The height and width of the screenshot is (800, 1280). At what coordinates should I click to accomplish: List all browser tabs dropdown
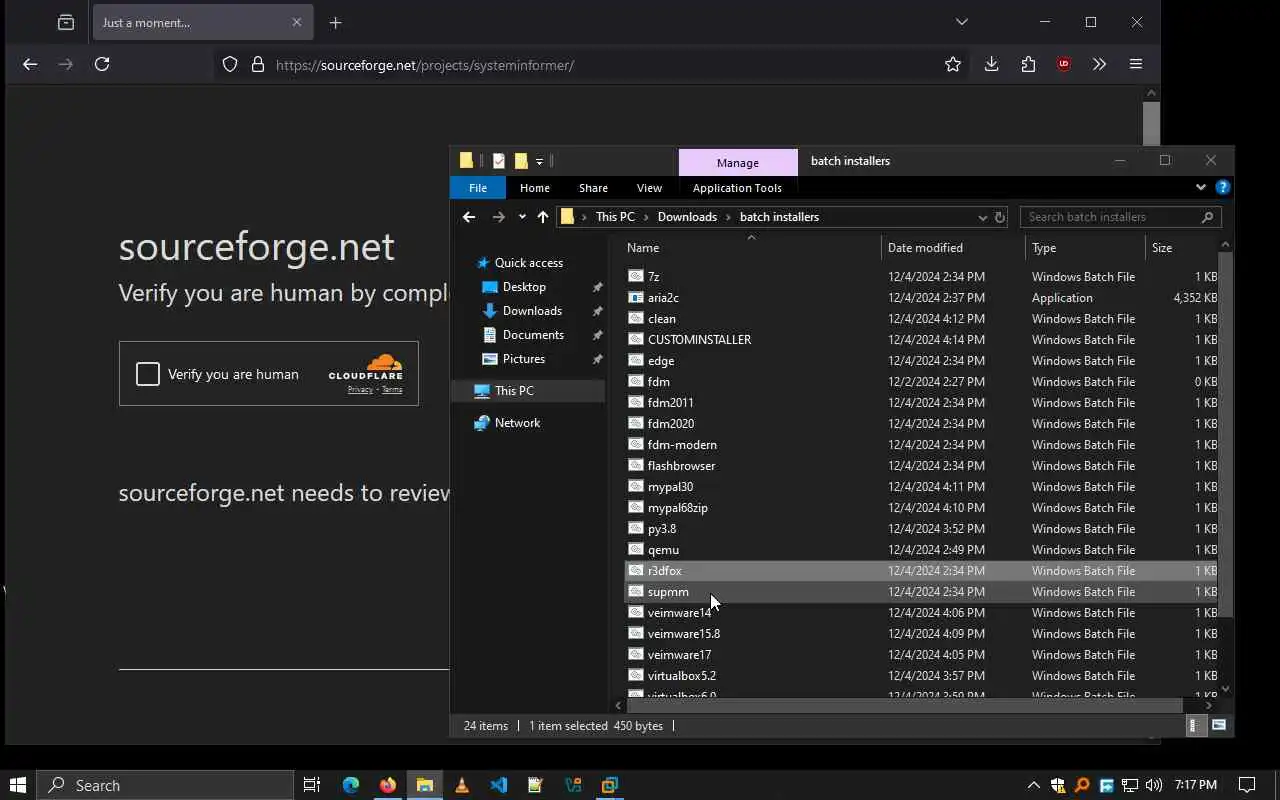tap(961, 22)
